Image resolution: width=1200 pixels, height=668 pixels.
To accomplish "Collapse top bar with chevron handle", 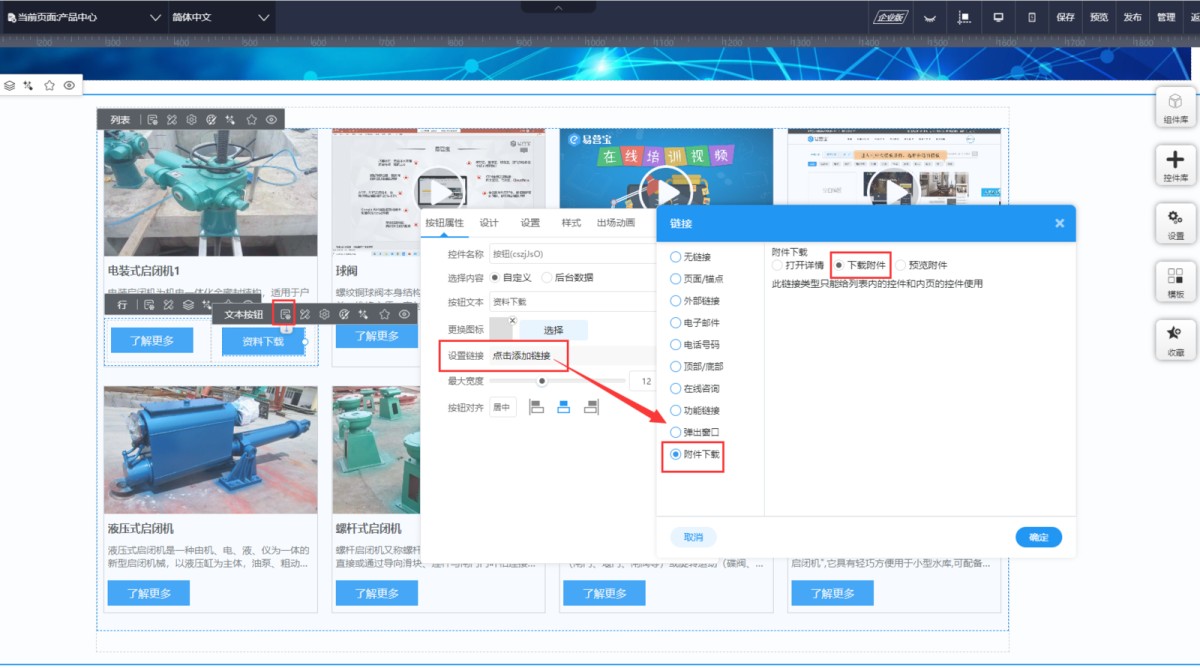I will click(558, 7).
